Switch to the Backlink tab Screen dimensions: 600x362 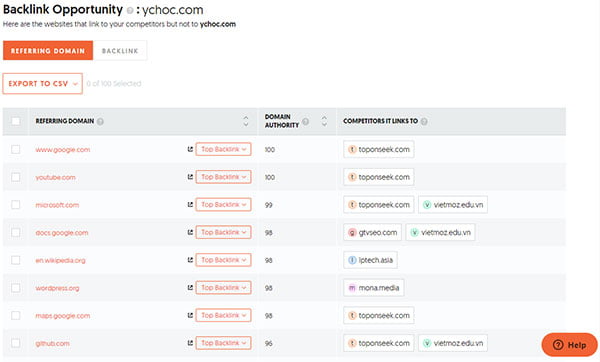[120, 51]
